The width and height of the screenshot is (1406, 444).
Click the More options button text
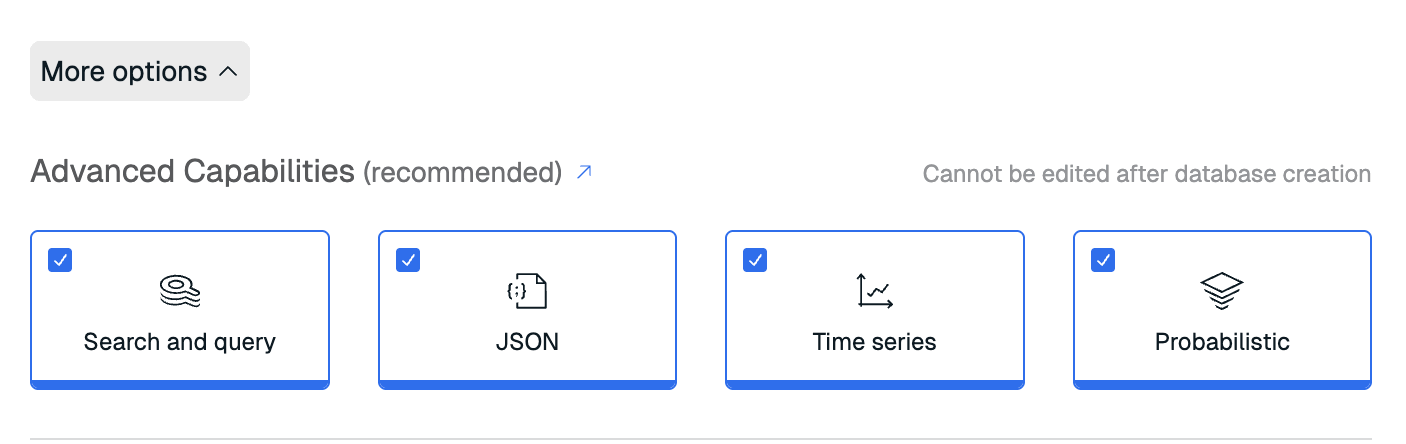tap(124, 72)
